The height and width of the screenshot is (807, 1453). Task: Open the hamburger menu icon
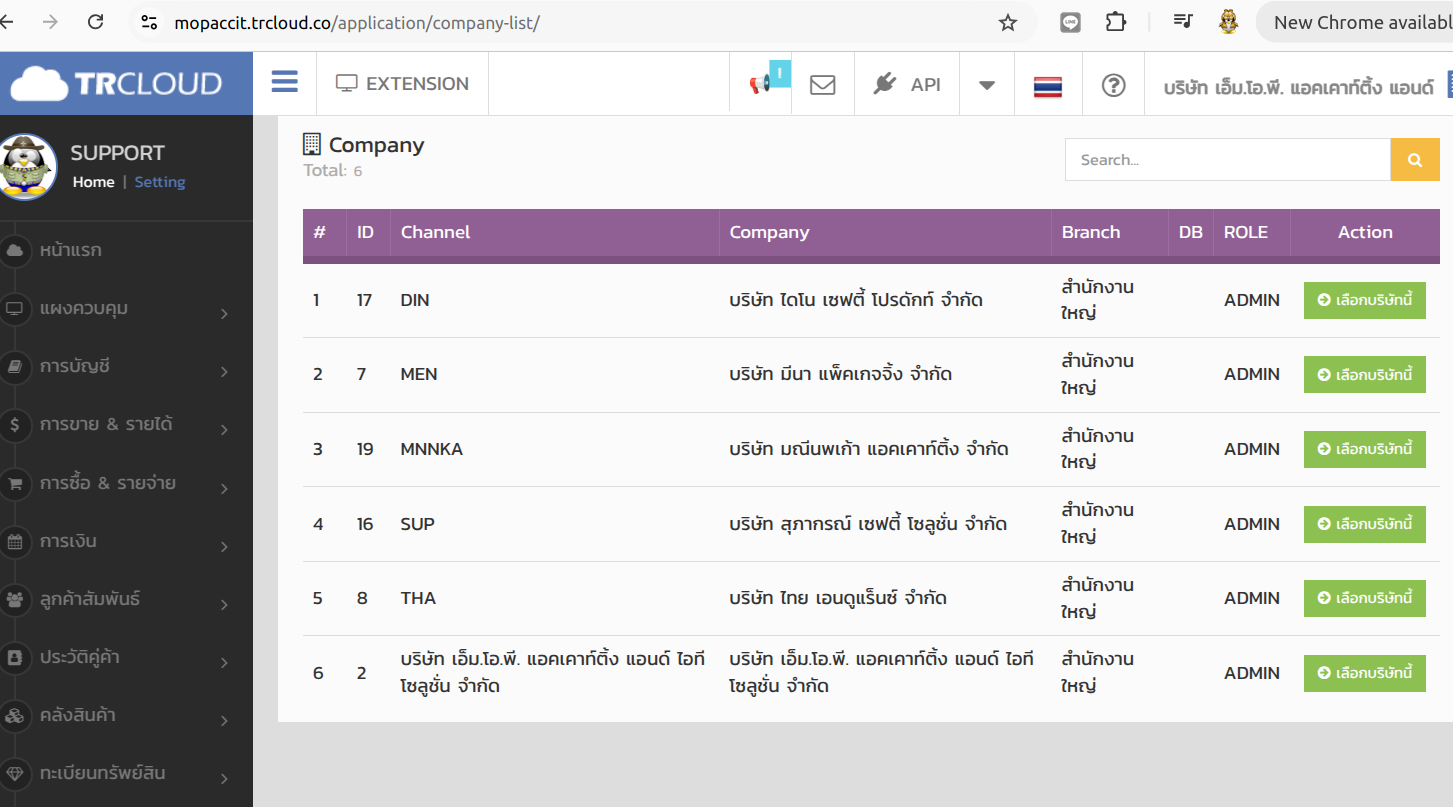[x=285, y=83]
